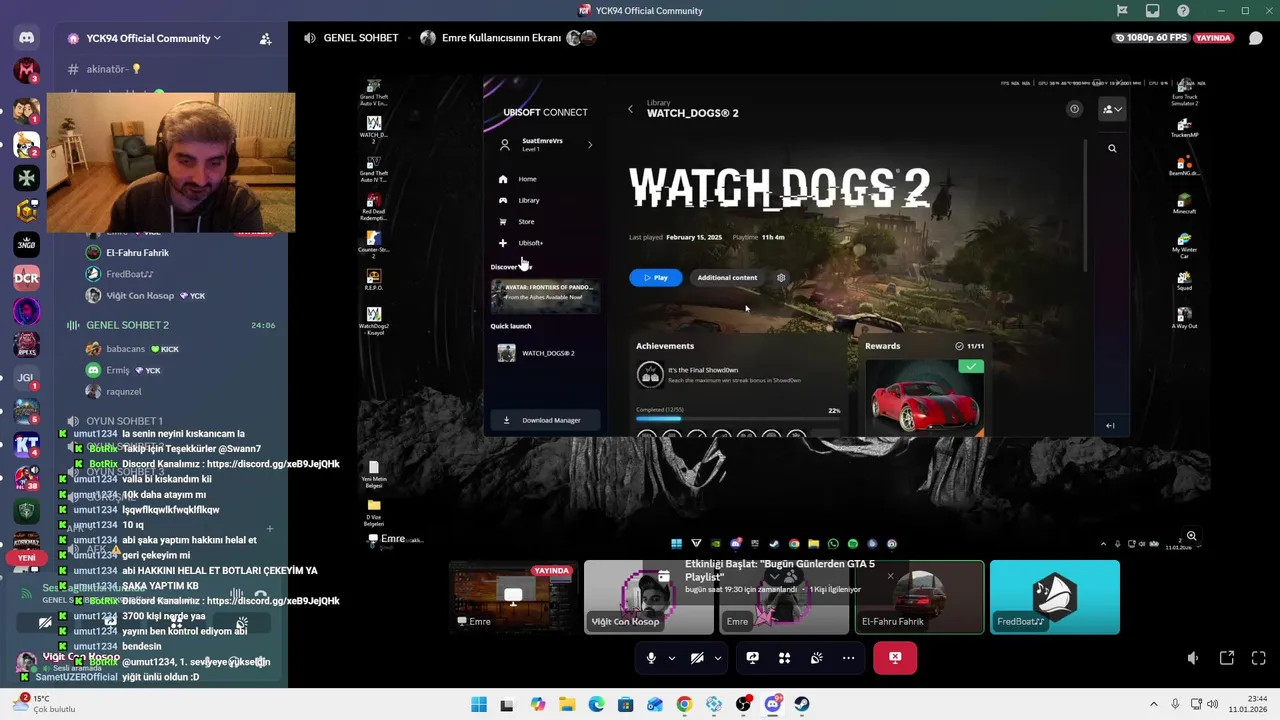Viewport: 1280px width, 720px height.
Task: Click Library in streamed Ubisoft Connect sidebar
Action: coord(528,200)
